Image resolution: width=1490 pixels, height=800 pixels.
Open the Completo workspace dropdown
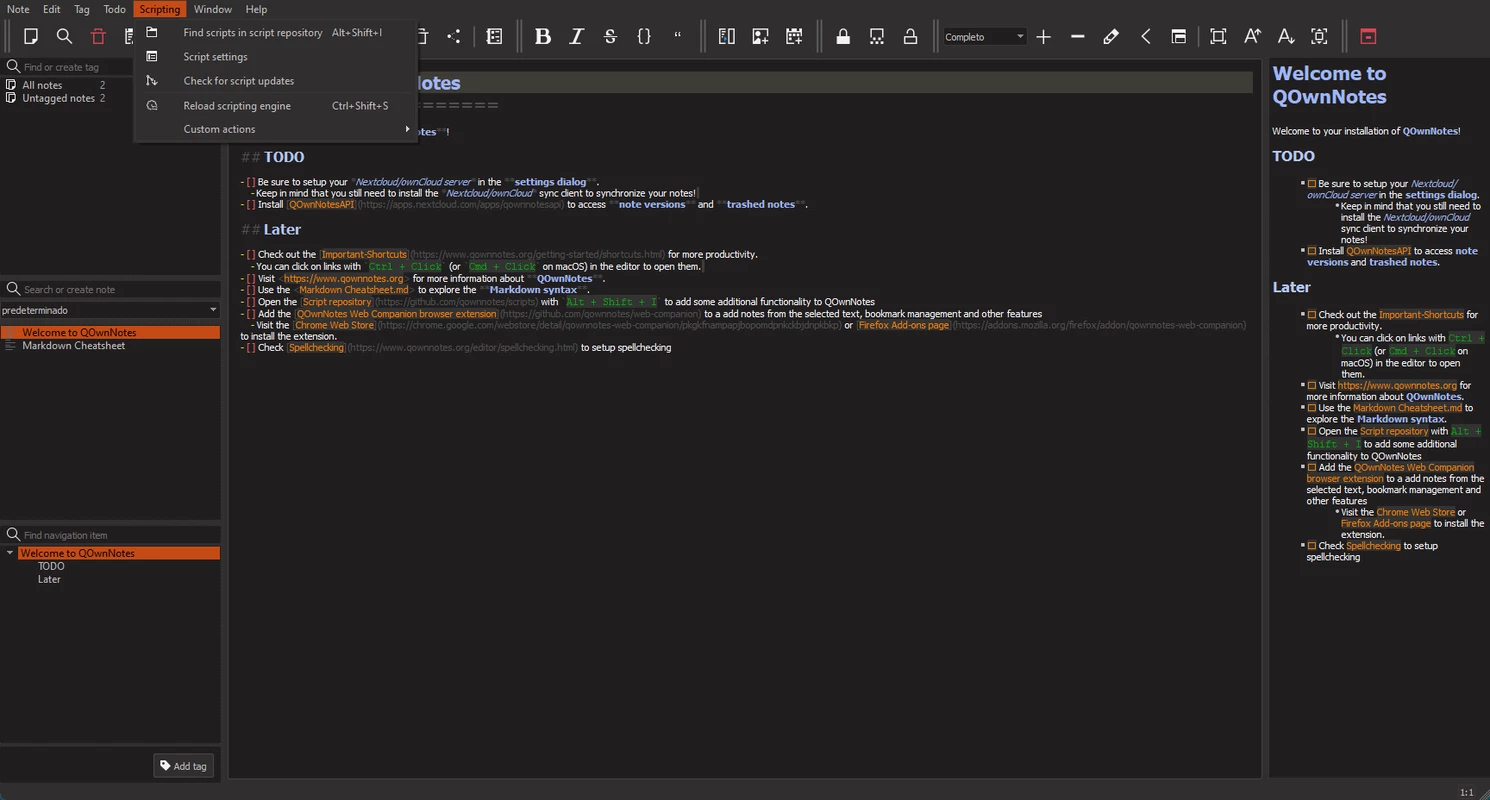985,37
